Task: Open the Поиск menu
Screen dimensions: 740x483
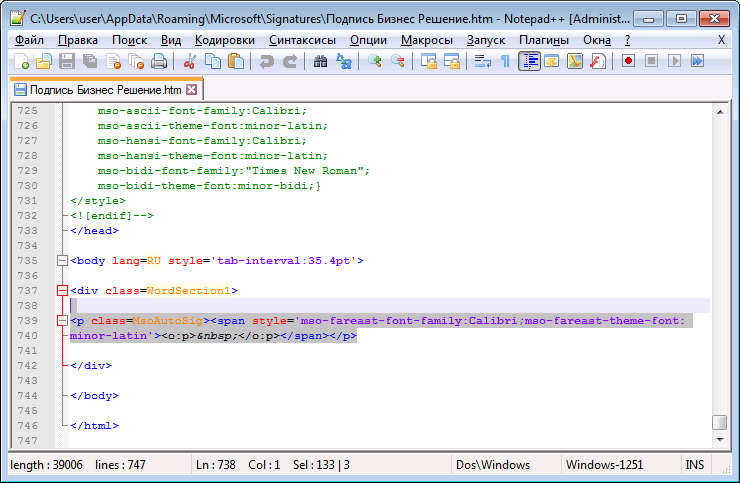Action: [x=129, y=40]
